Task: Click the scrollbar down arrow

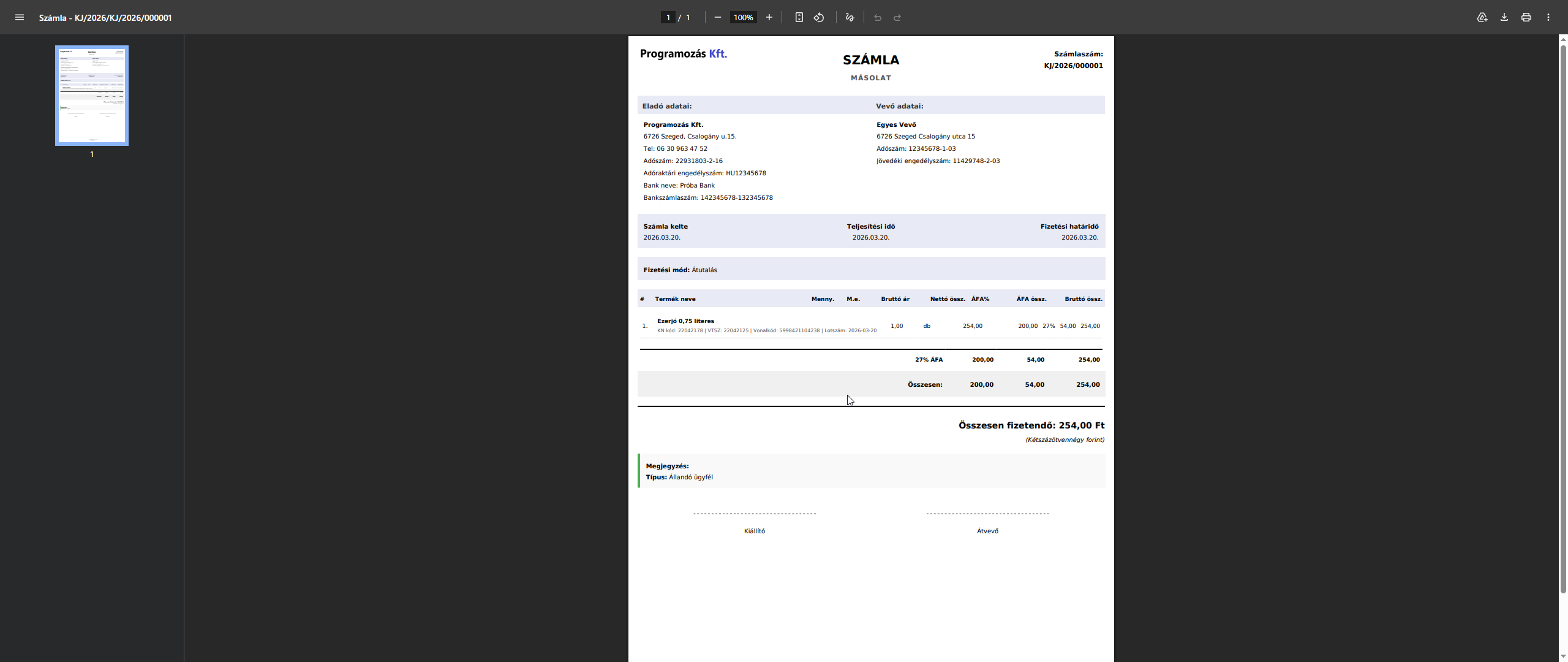Action: point(1563,656)
